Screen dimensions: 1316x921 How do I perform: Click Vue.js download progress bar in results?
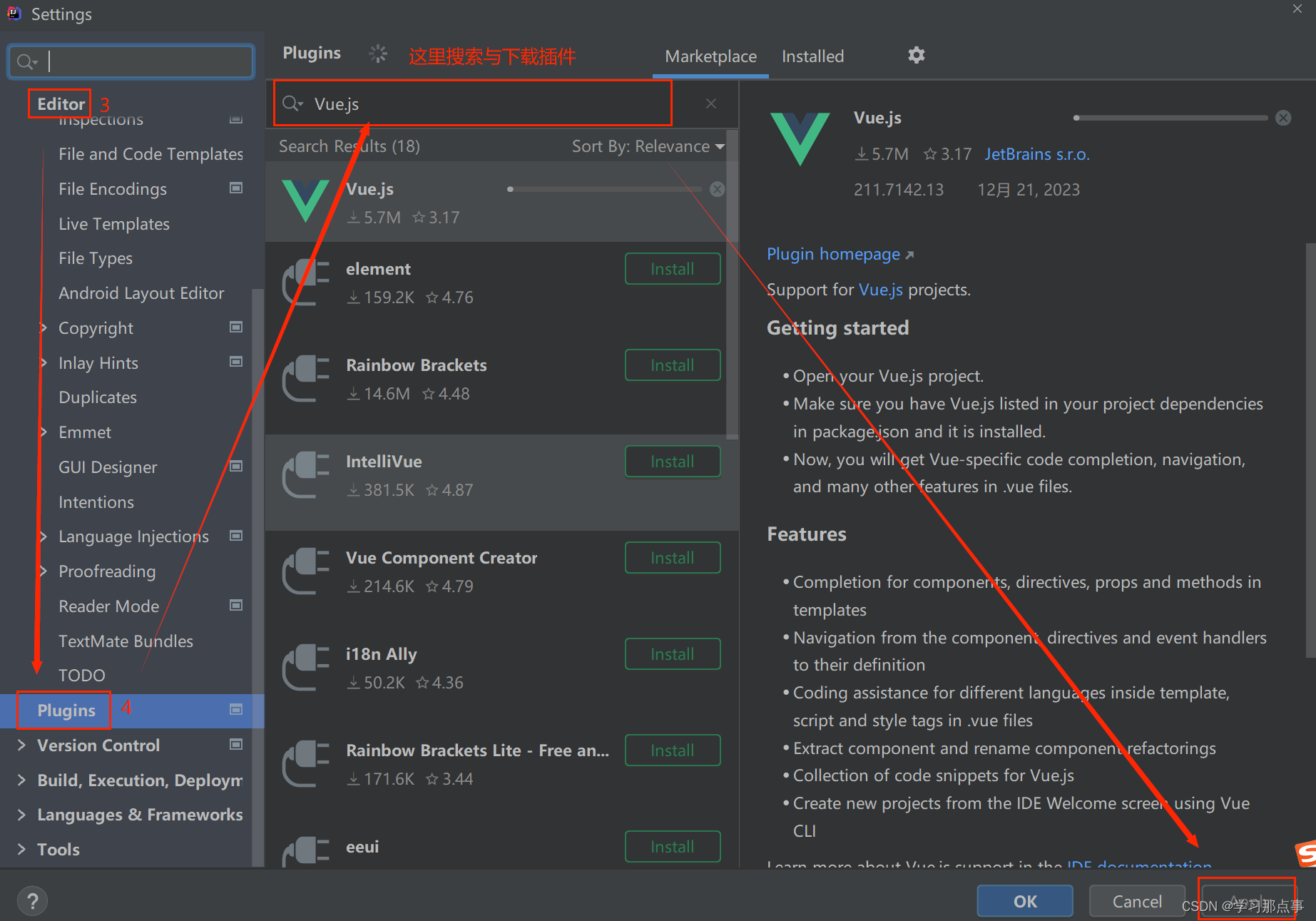point(606,189)
